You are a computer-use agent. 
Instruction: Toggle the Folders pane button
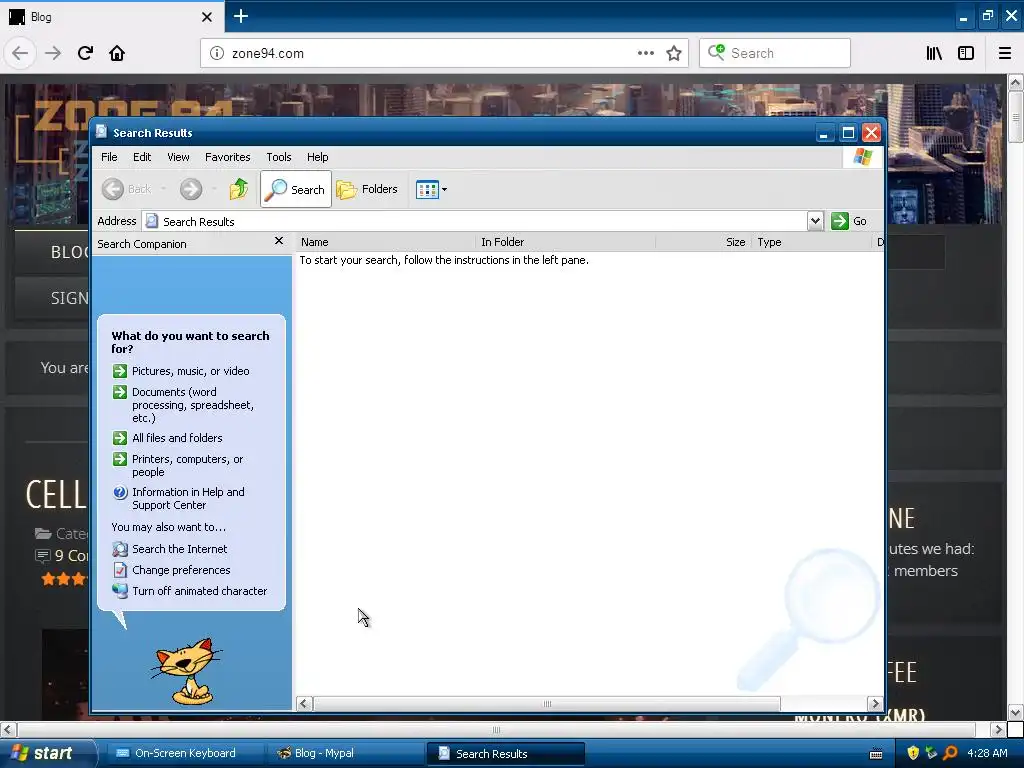(x=367, y=189)
